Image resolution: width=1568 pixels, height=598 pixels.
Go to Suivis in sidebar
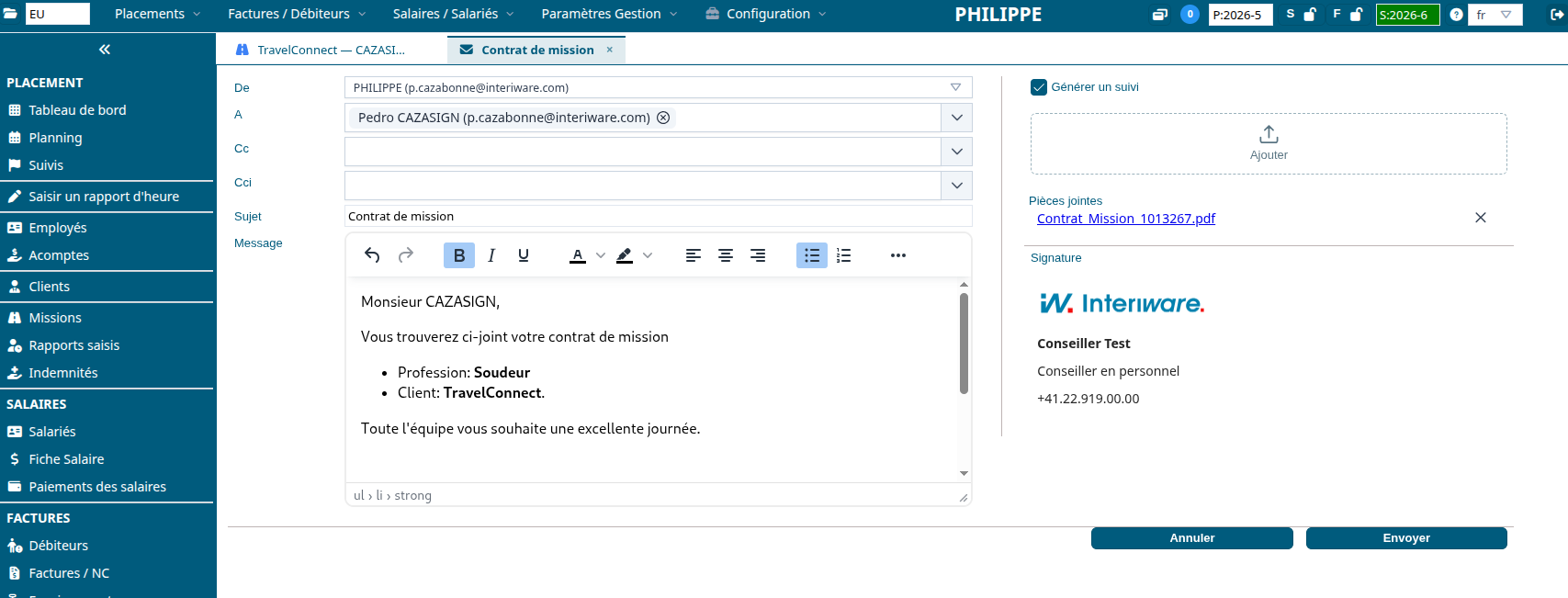pyautogui.click(x=46, y=165)
